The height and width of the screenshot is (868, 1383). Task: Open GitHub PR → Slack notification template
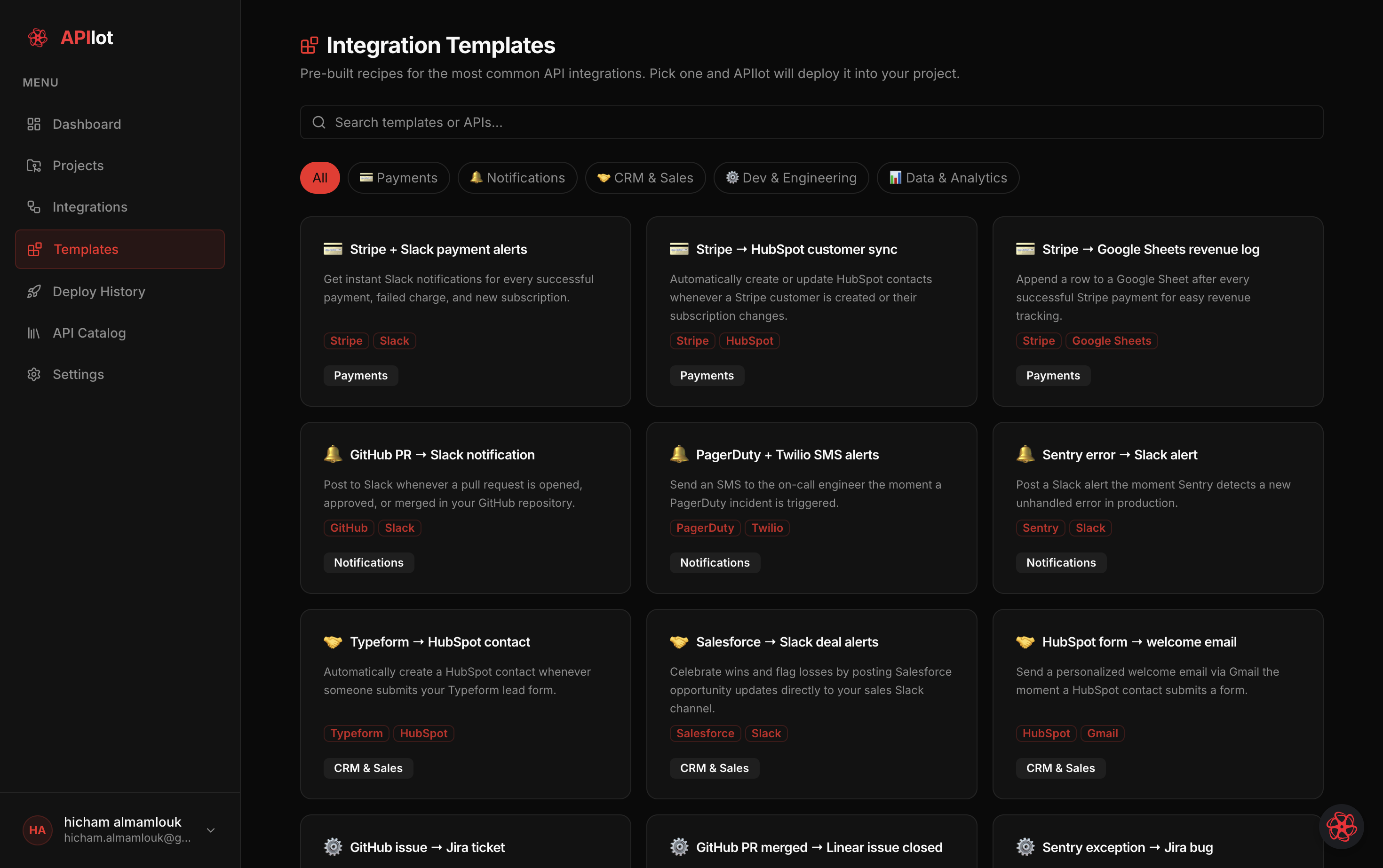(465, 507)
